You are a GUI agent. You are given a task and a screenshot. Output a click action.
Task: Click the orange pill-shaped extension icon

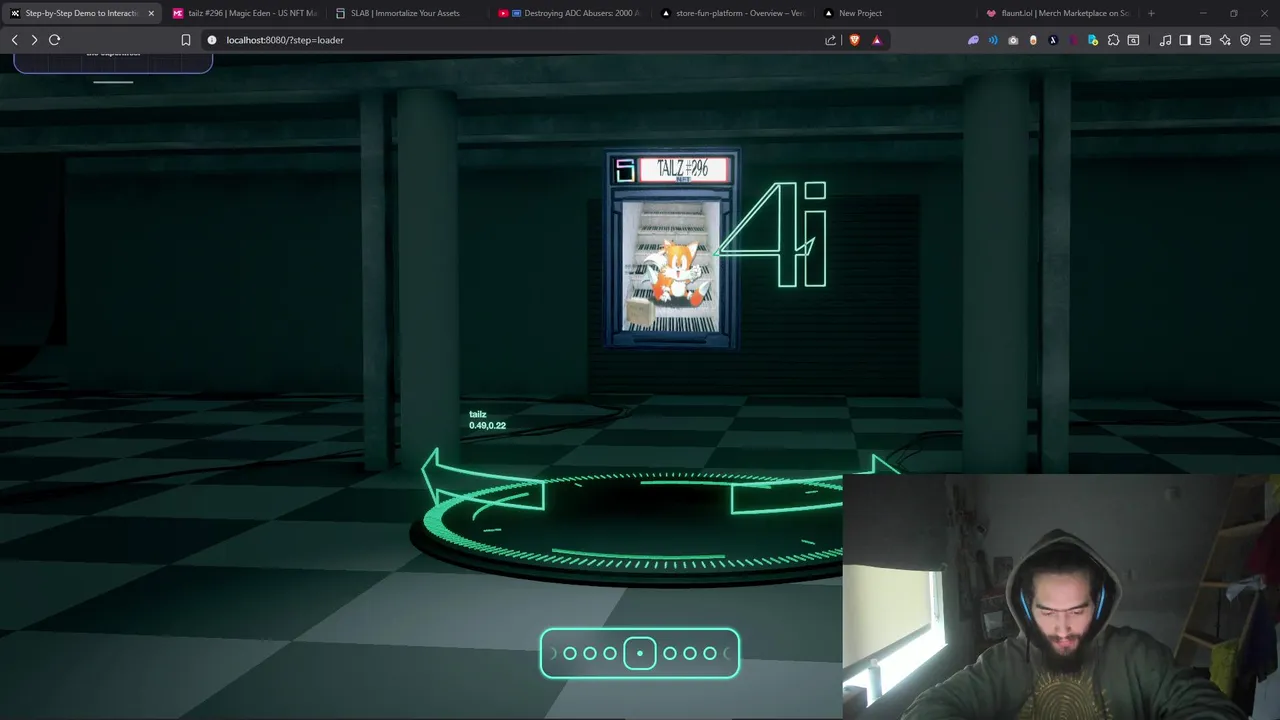[1033, 40]
